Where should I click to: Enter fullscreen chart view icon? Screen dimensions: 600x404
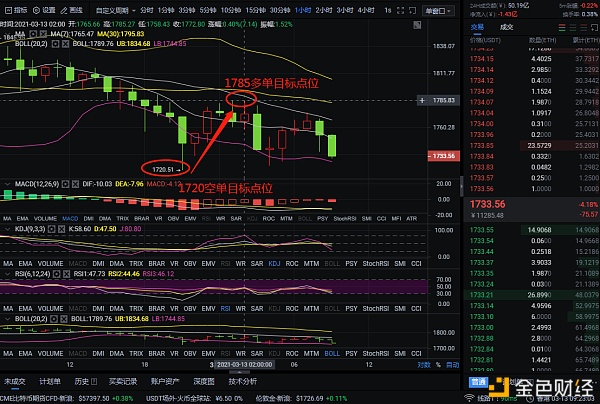tap(400, 10)
